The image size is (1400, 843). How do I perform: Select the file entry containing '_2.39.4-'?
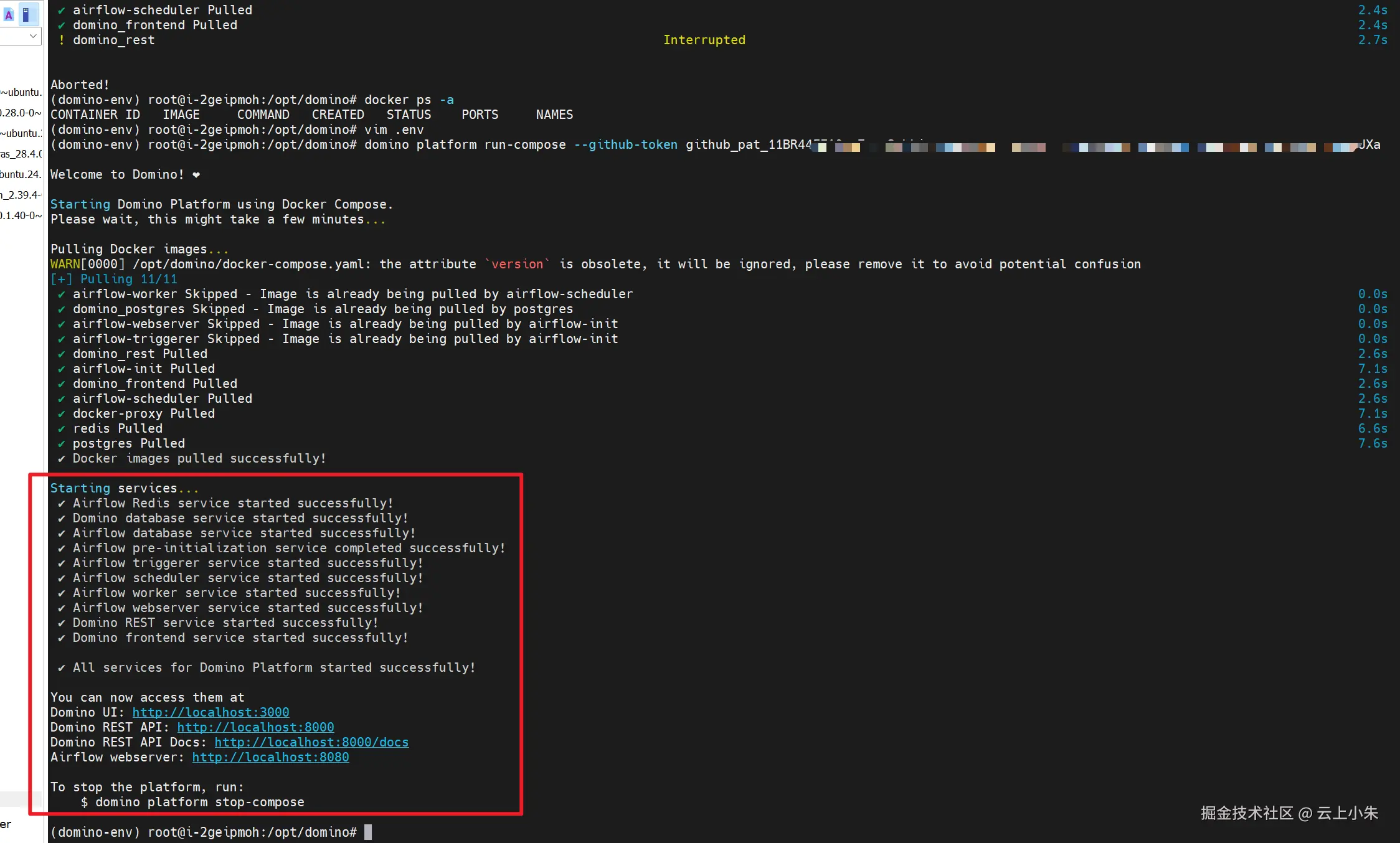(x=21, y=195)
